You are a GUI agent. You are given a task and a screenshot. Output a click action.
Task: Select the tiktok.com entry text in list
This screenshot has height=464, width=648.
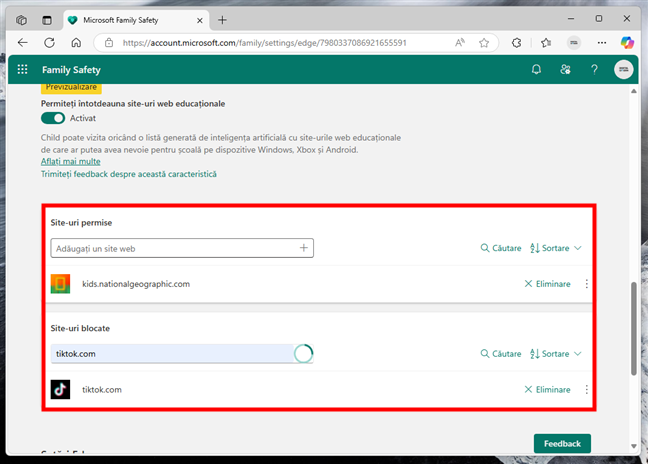point(102,390)
